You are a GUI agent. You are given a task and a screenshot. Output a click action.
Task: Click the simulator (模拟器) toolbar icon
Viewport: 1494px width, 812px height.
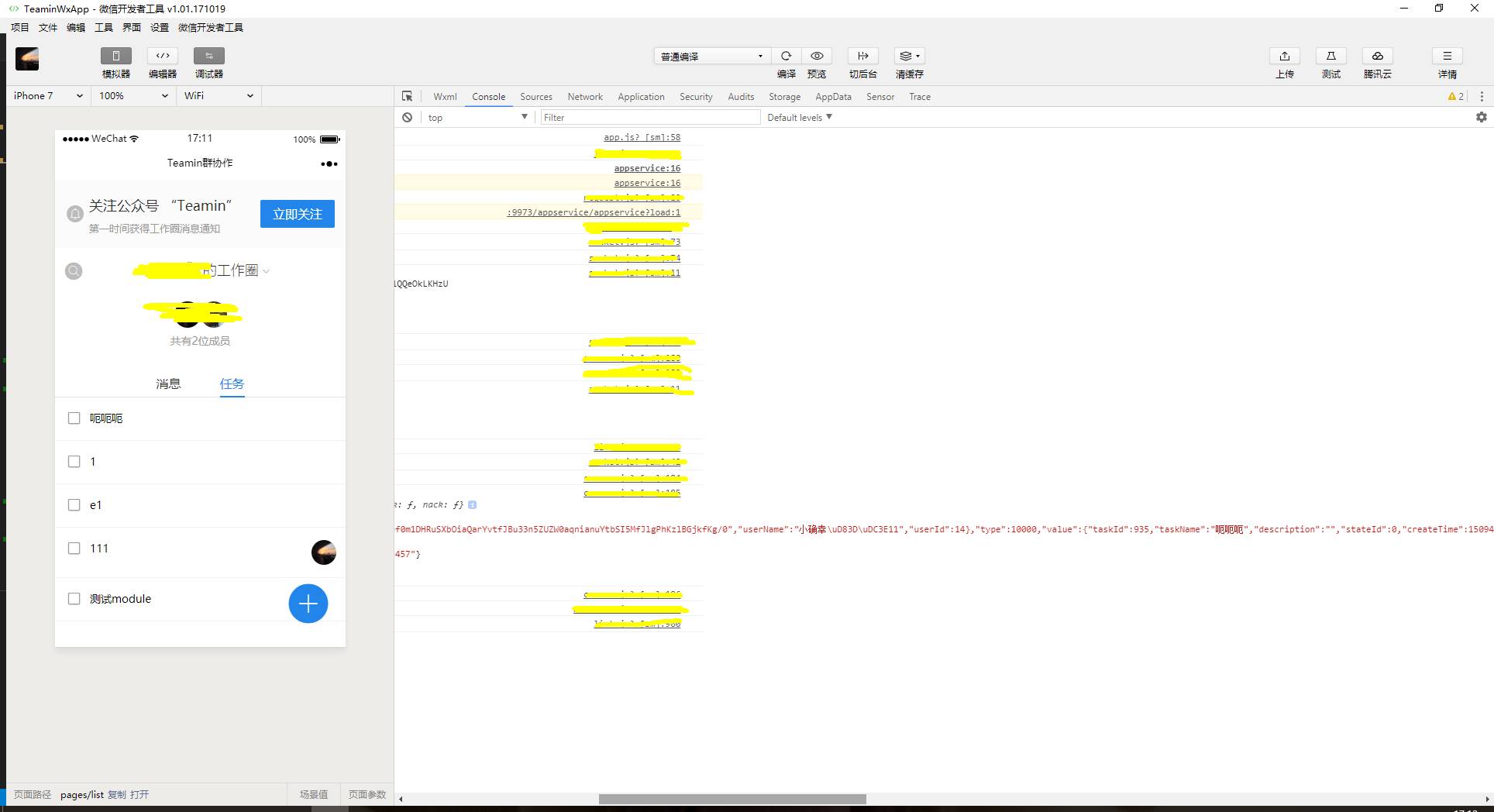(x=115, y=56)
